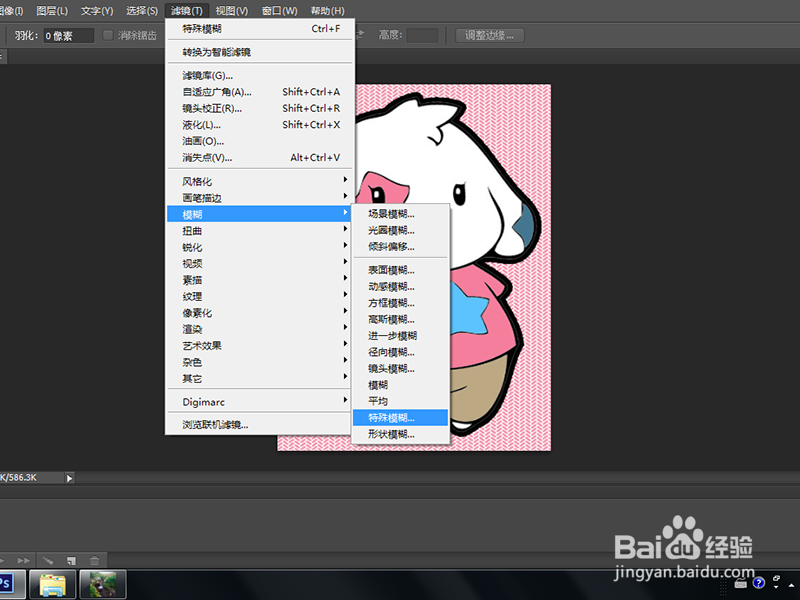The height and width of the screenshot is (600, 800).
Task: Choose 倾斜偏移... from the blur submenu
Action: point(401,246)
